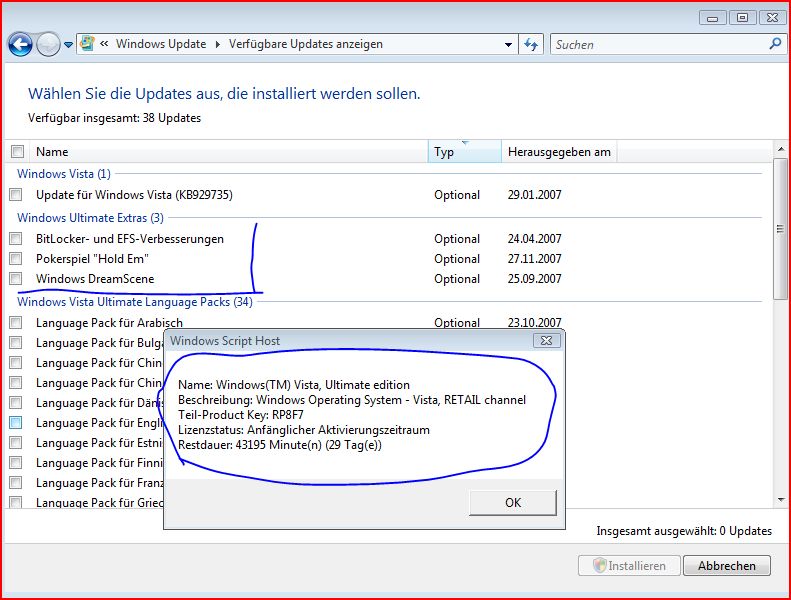Click the forward navigation arrow

(x=48, y=45)
